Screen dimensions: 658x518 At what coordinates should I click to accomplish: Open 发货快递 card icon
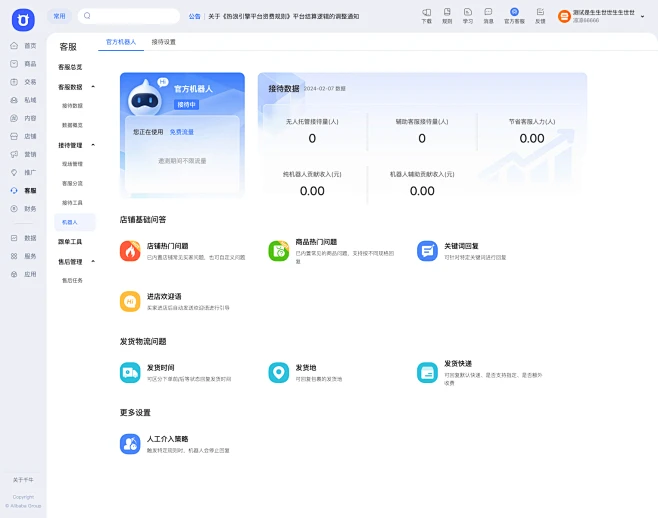pos(427,372)
